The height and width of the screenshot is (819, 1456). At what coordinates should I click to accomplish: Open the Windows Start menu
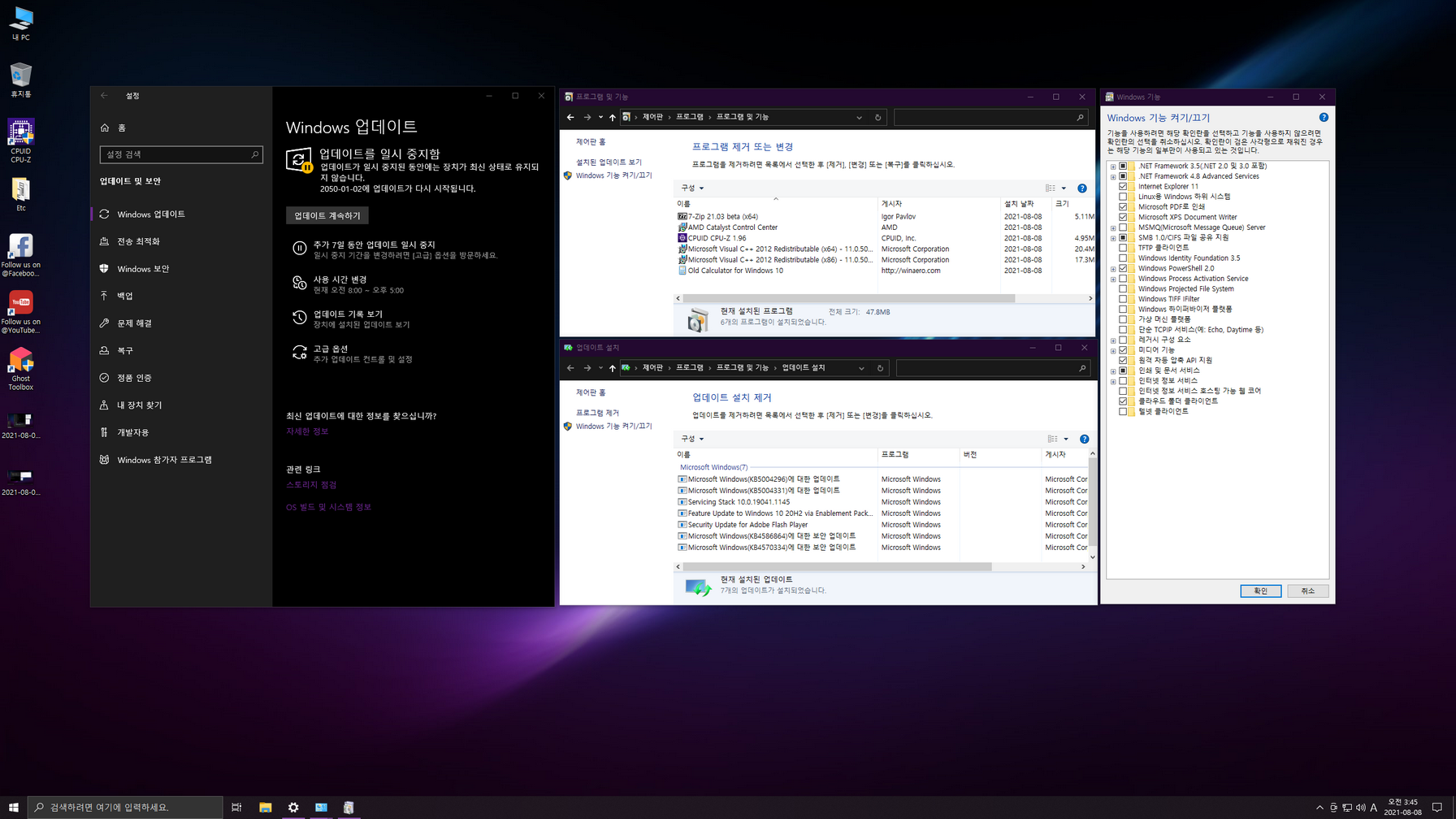pos(13,807)
